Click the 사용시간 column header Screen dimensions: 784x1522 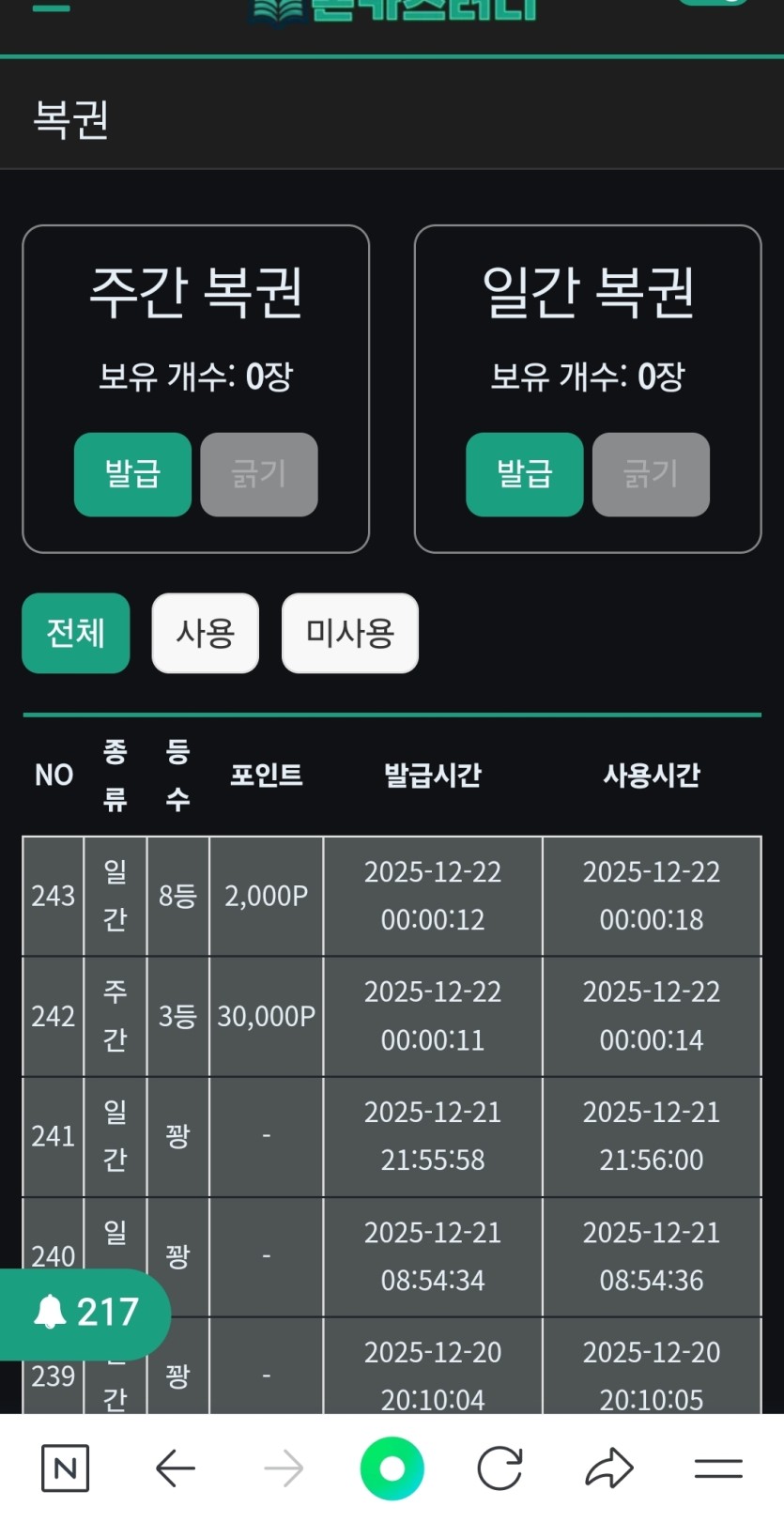[652, 775]
